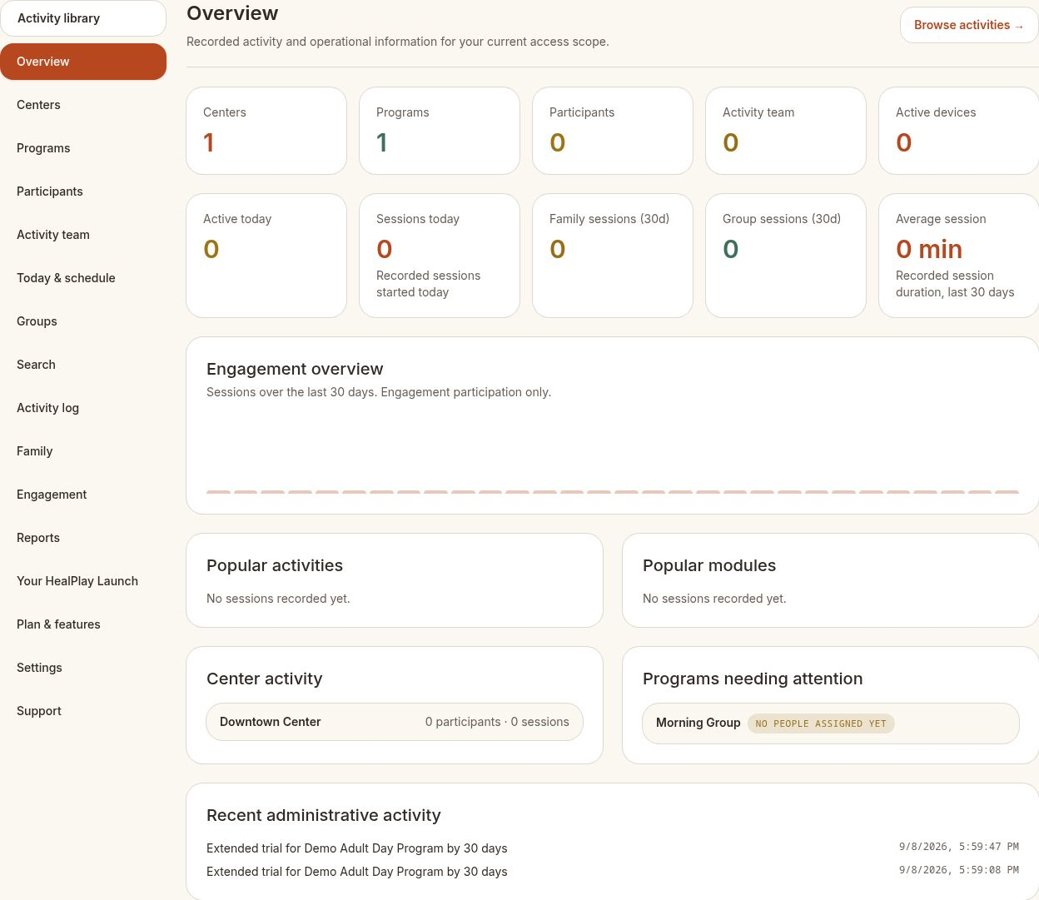This screenshot has height=900, width=1039.
Task: Click the Programs stat card
Action: 439,131
